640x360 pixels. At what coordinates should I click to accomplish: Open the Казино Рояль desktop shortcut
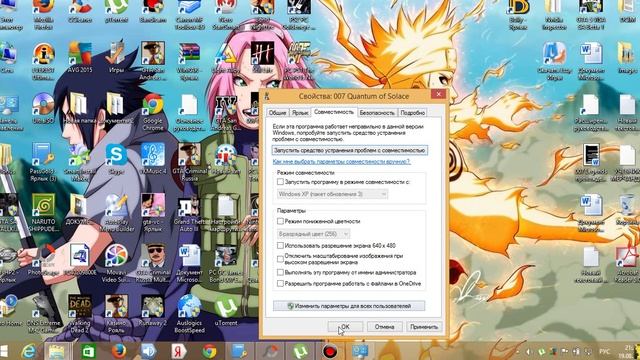coord(116,314)
